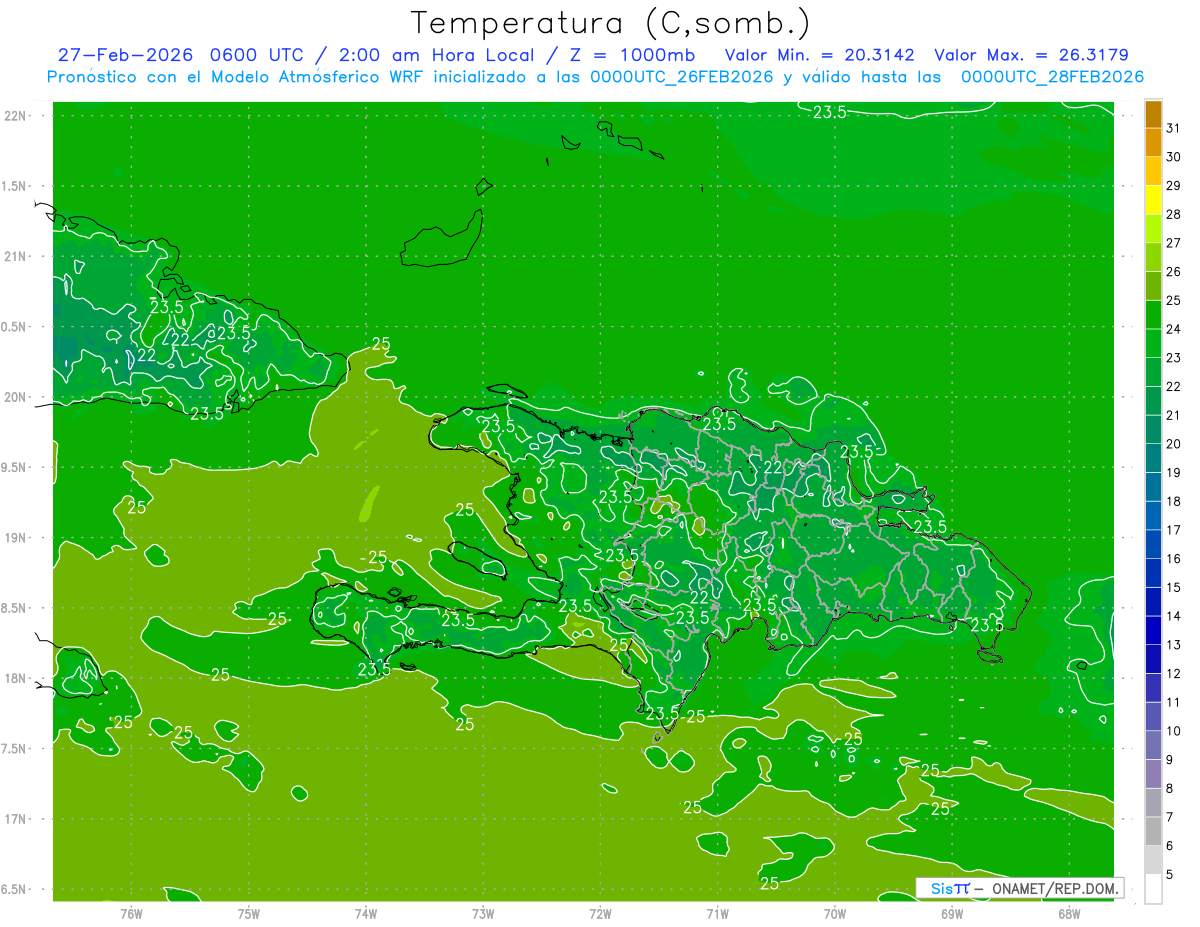Click the 24 value on the color scale
This screenshot has height=927, width=1200.
(x=1174, y=329)
